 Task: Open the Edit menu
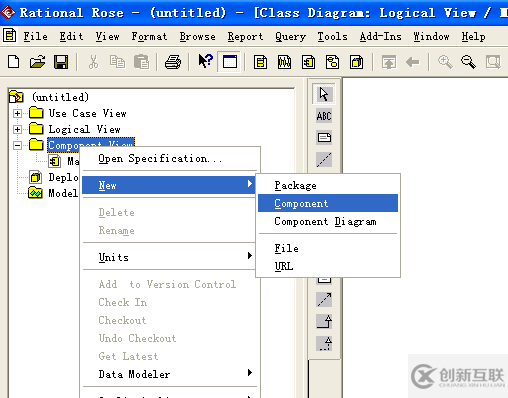point(71,36)
